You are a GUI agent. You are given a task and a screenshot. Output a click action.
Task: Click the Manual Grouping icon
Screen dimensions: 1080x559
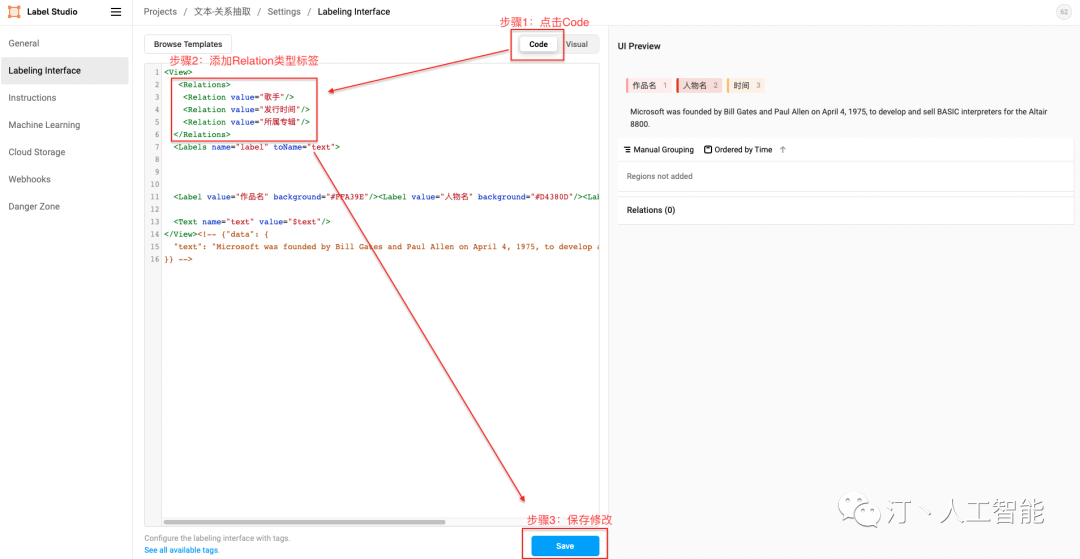pos(627,149)
